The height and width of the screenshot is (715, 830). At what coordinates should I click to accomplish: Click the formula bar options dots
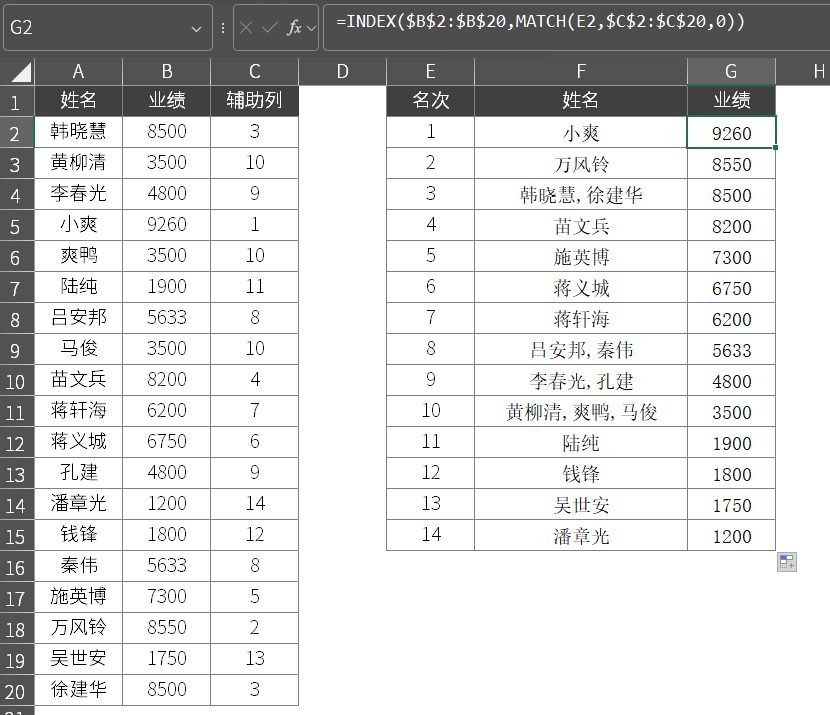pos(223,28)
